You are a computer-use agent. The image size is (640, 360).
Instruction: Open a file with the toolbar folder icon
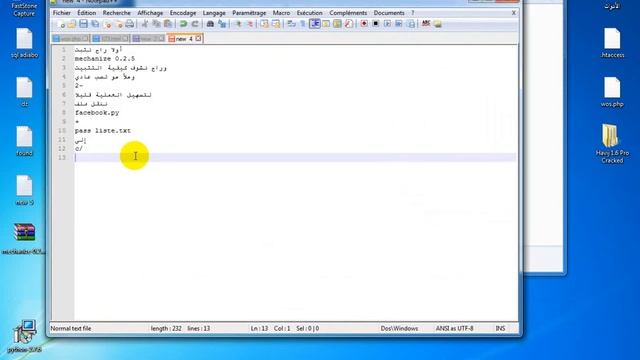pos(72,24)
